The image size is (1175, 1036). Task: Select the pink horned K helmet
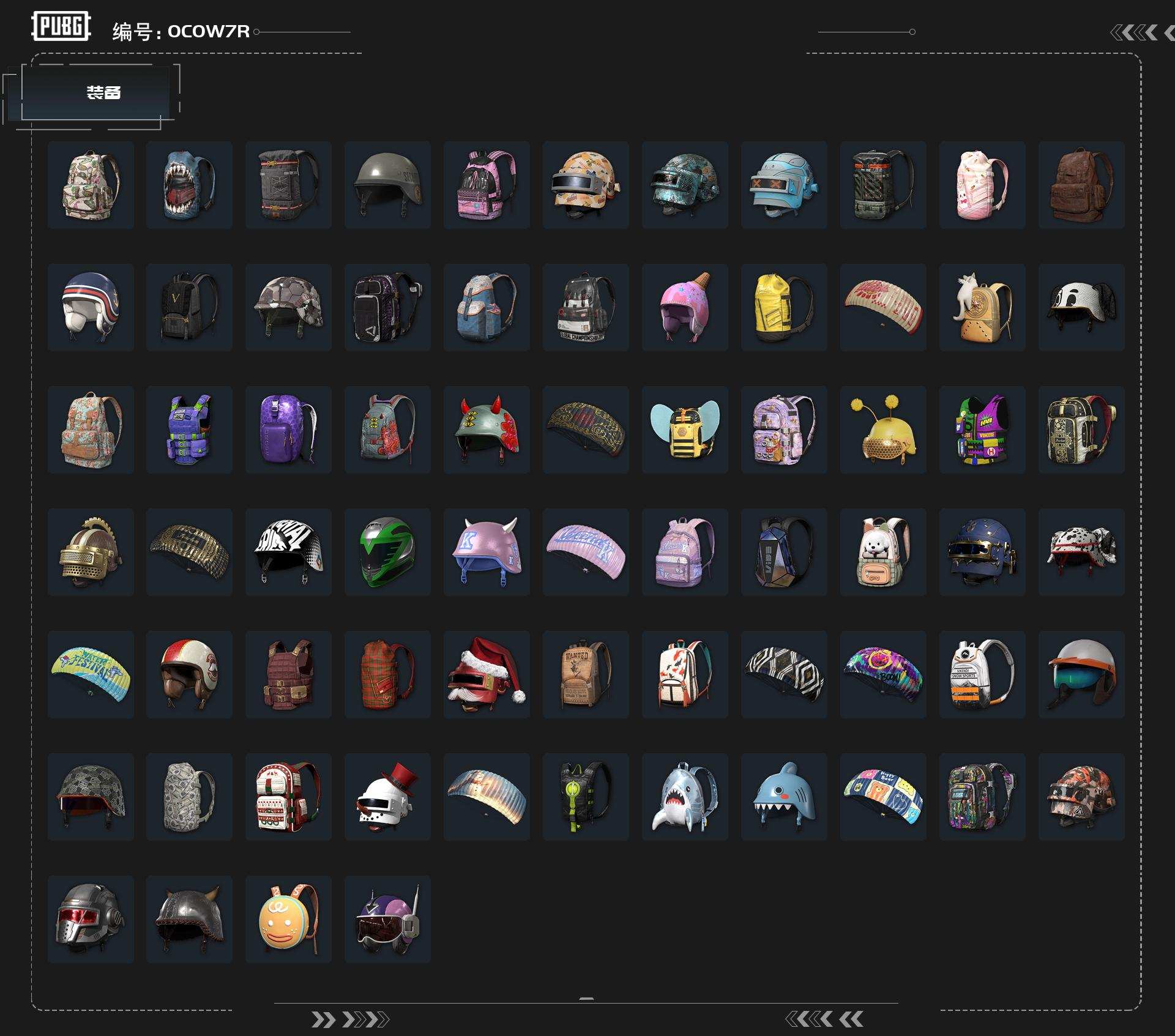(x=487, y=552)
